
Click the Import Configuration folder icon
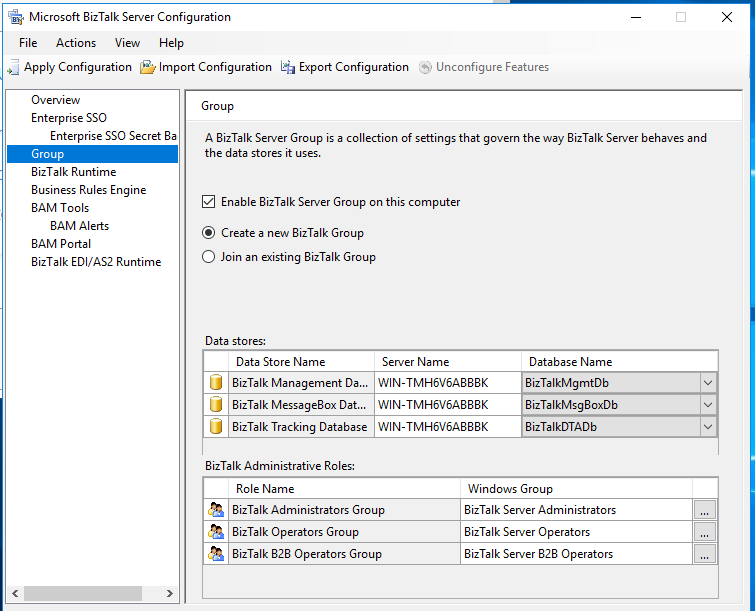[147, 67]
